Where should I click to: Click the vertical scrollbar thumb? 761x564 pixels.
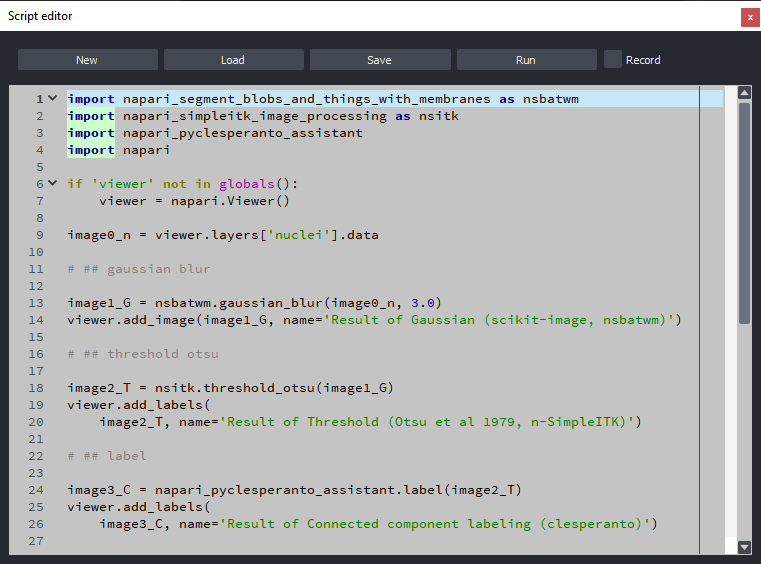(x=744, y=210)
